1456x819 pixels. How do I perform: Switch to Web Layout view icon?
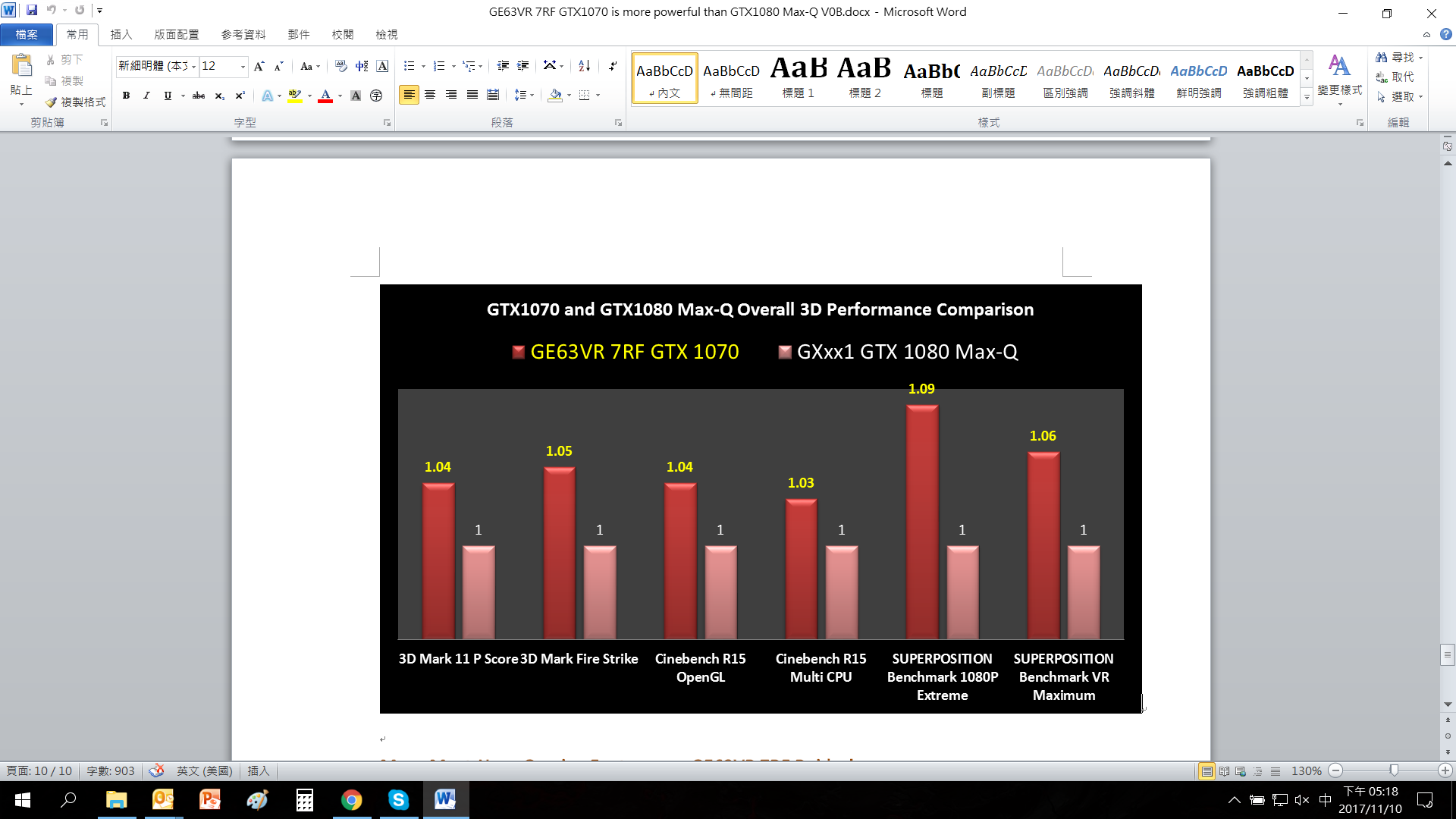[1241, 770]
